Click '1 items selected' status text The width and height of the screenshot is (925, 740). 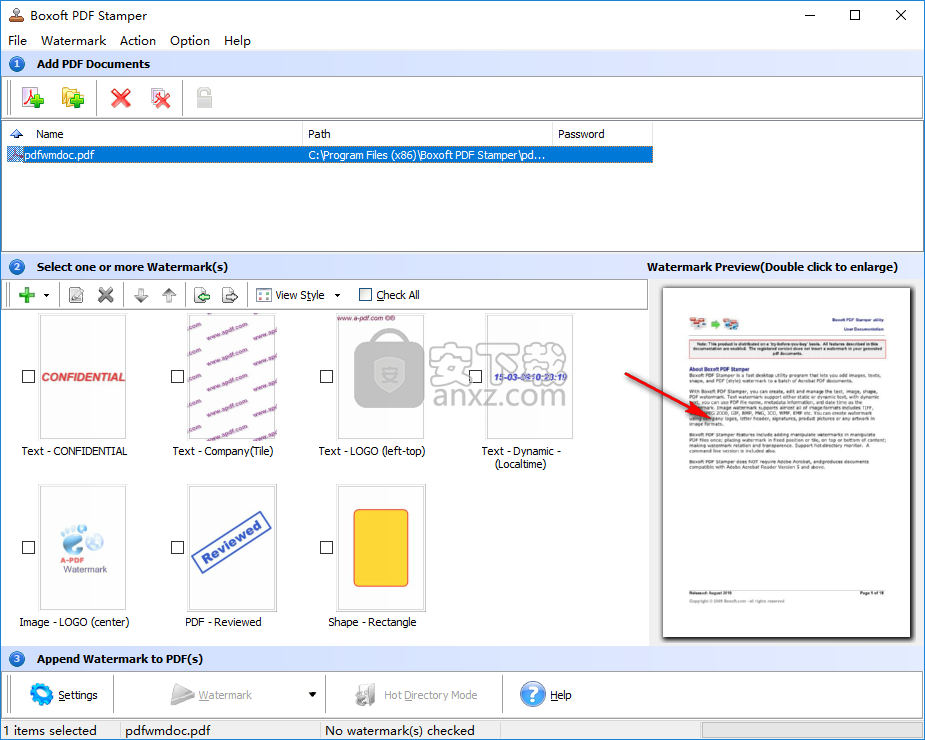[50, 731]
